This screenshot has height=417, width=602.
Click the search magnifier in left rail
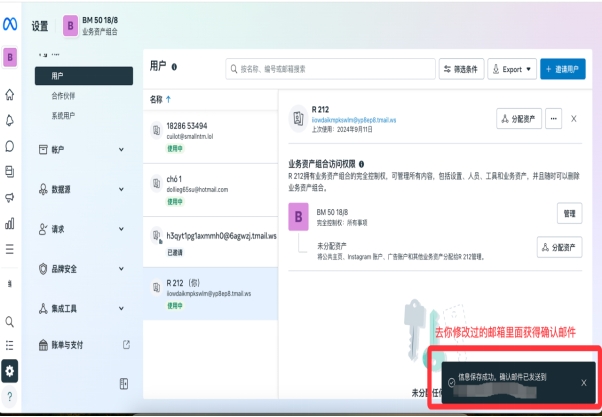coord(10,322)
